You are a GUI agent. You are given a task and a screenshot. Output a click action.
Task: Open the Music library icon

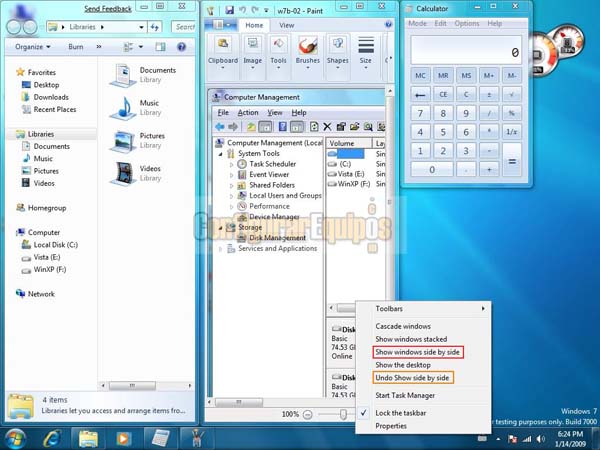tap(124, 108)
